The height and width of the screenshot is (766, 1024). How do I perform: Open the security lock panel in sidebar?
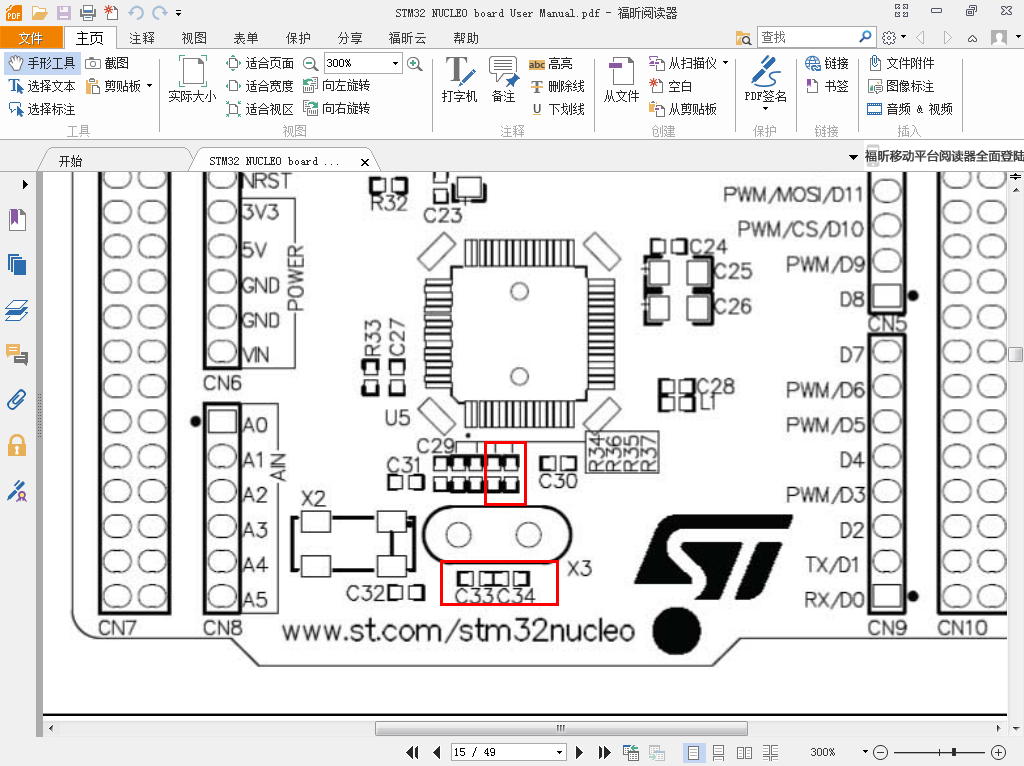coord(17,445)
